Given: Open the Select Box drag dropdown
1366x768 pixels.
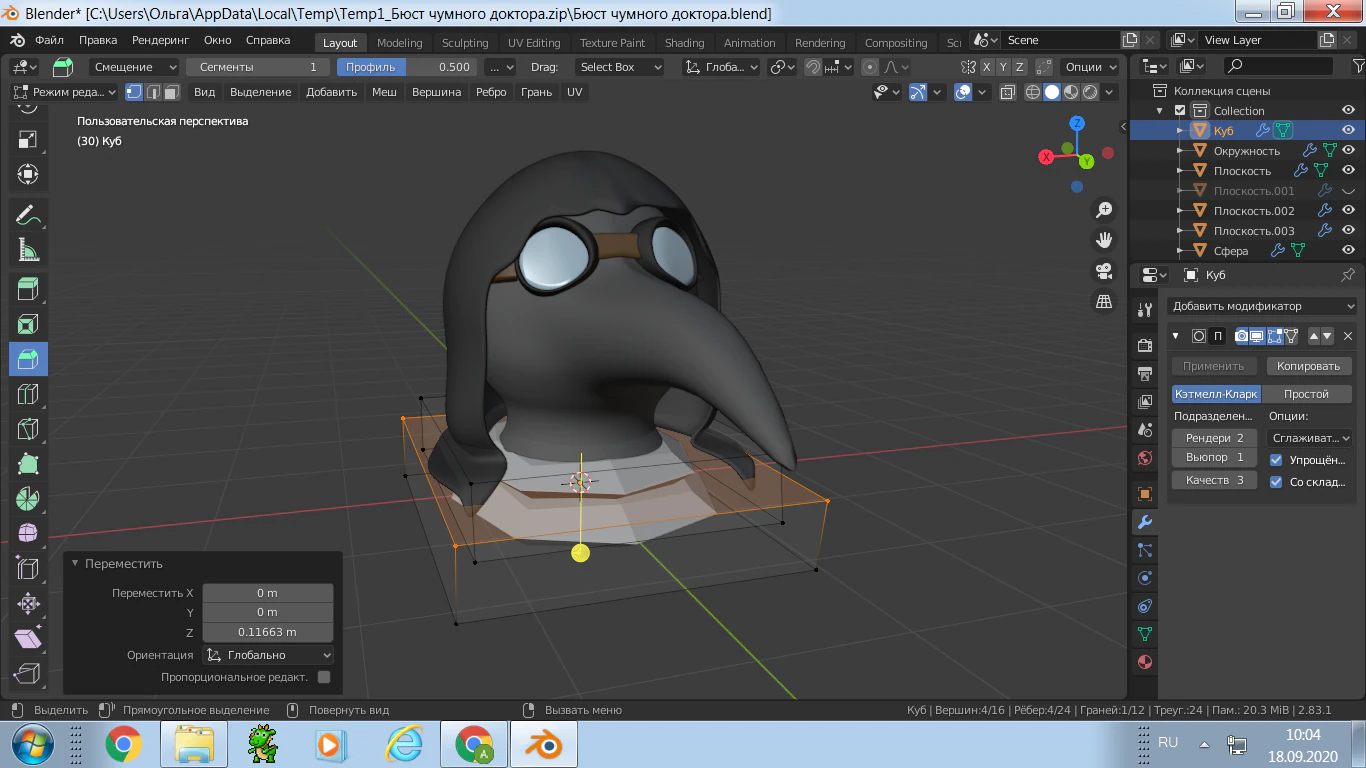Looking at the screenshot, I should [620, 67].
